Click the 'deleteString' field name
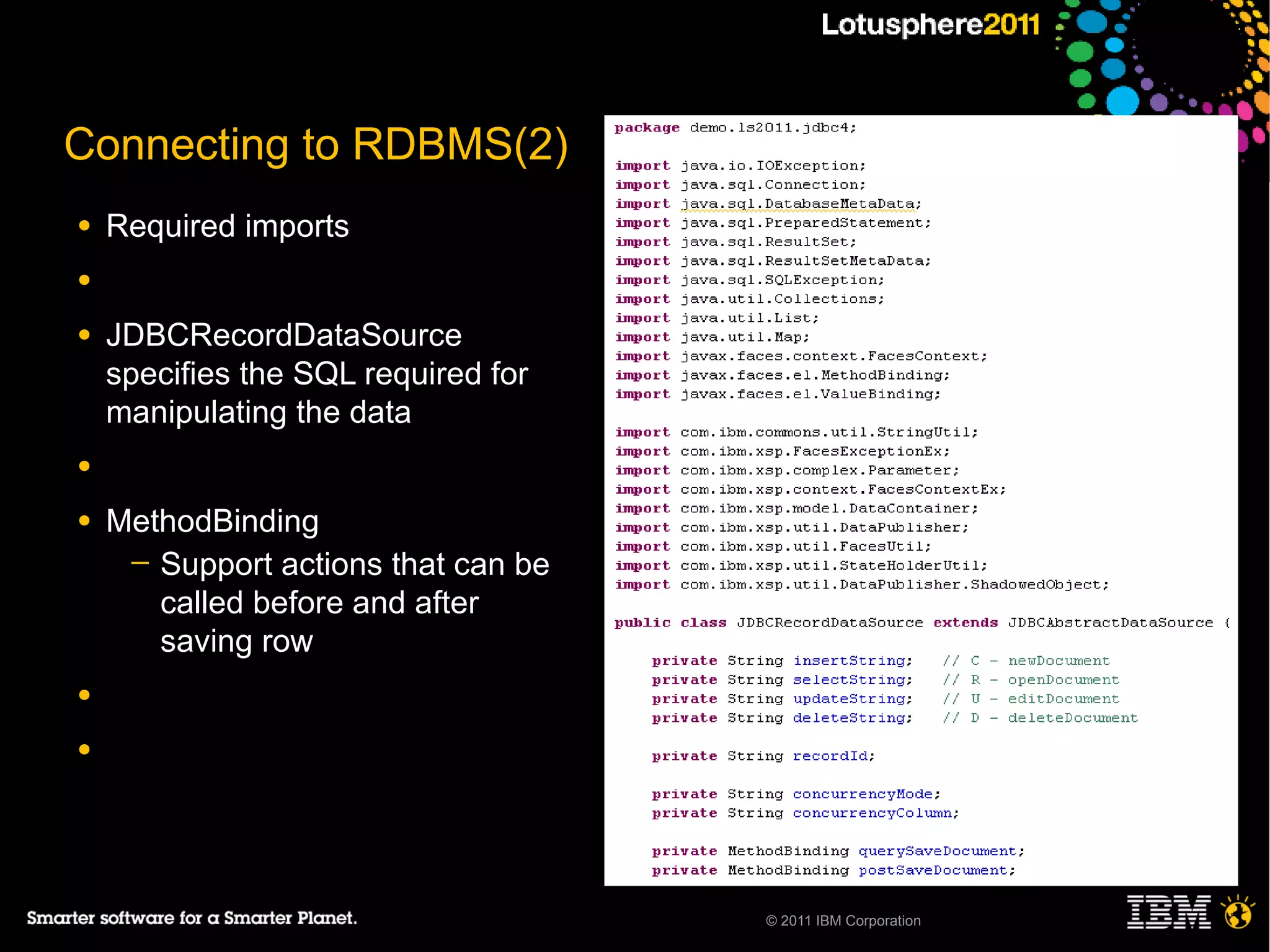This screenshot has width=1270, height=952. pyautogui.click(x=850, y=718)
